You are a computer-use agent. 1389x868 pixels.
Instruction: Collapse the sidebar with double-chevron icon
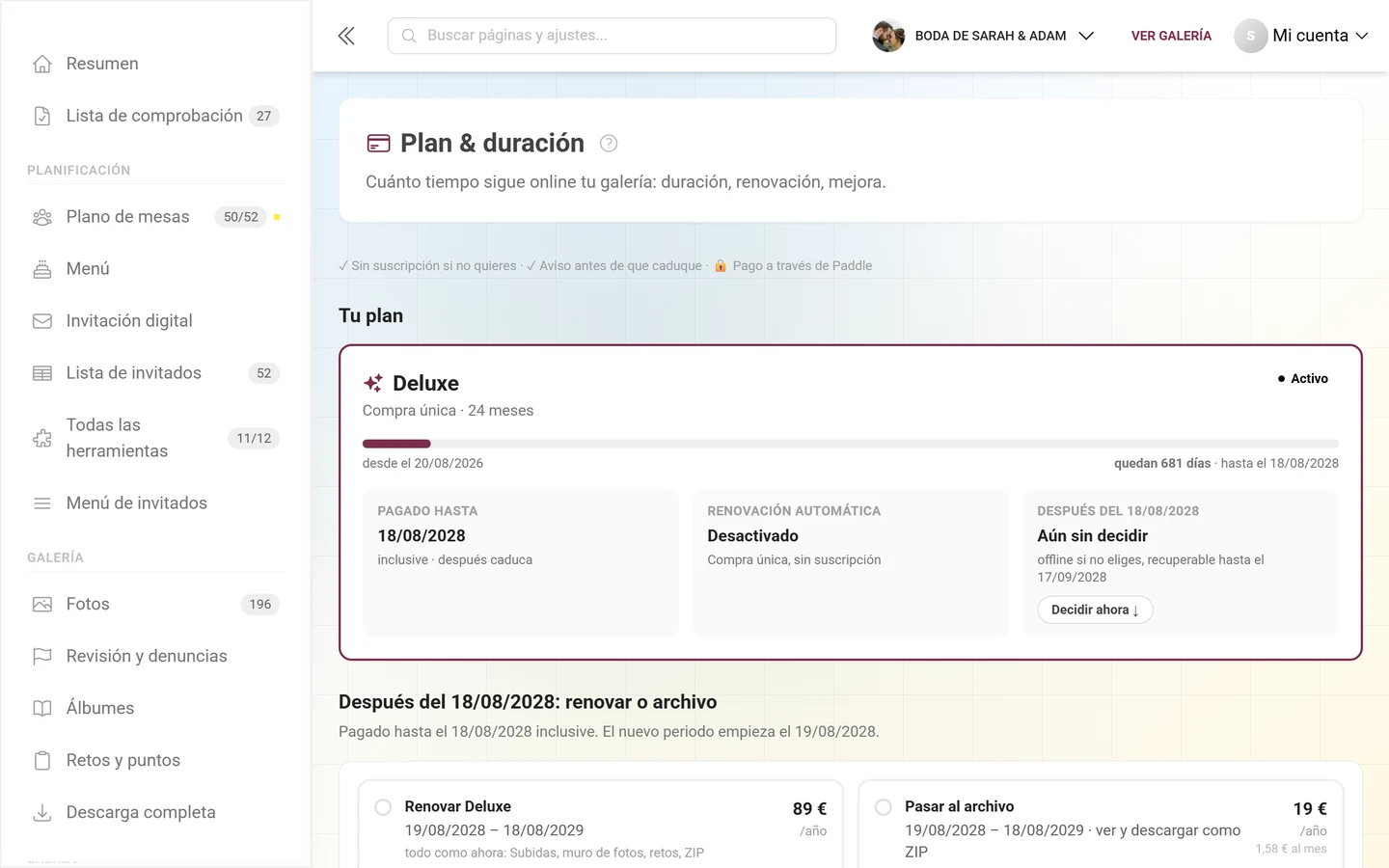(346, 36)
